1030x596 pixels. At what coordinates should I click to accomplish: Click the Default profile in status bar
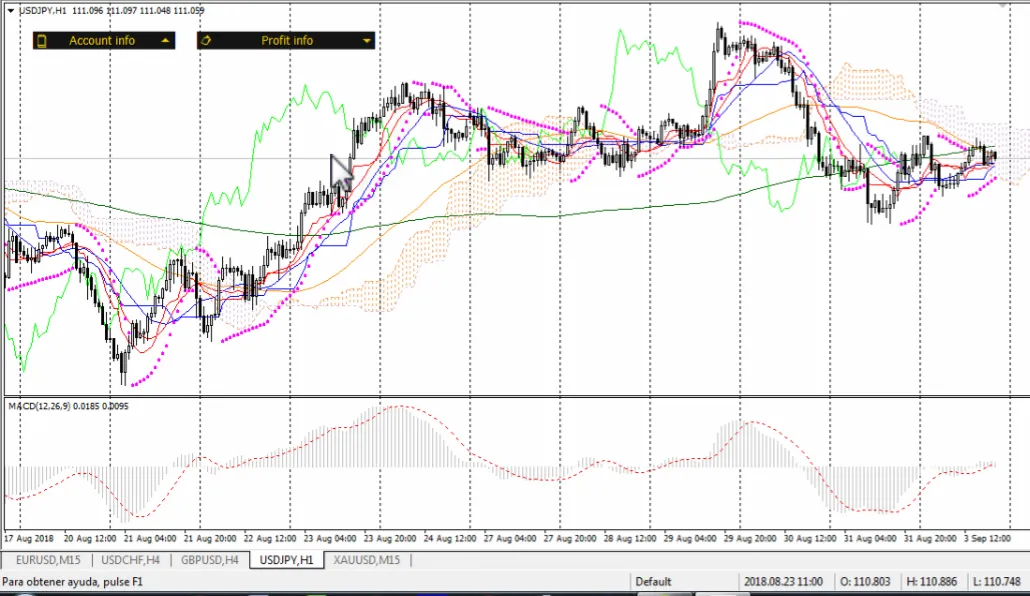653,582
